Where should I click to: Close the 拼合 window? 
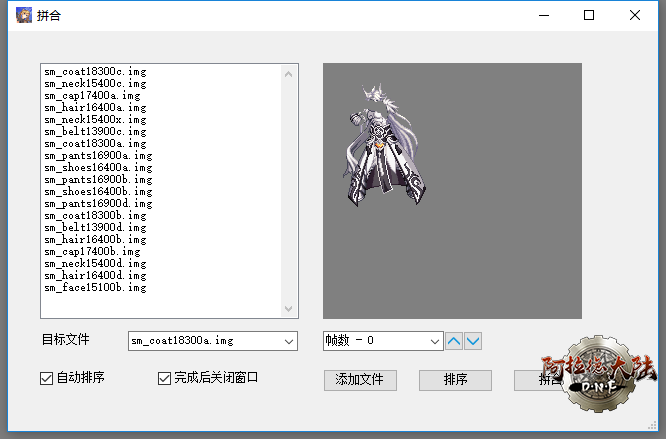click(x=635, y=15)
